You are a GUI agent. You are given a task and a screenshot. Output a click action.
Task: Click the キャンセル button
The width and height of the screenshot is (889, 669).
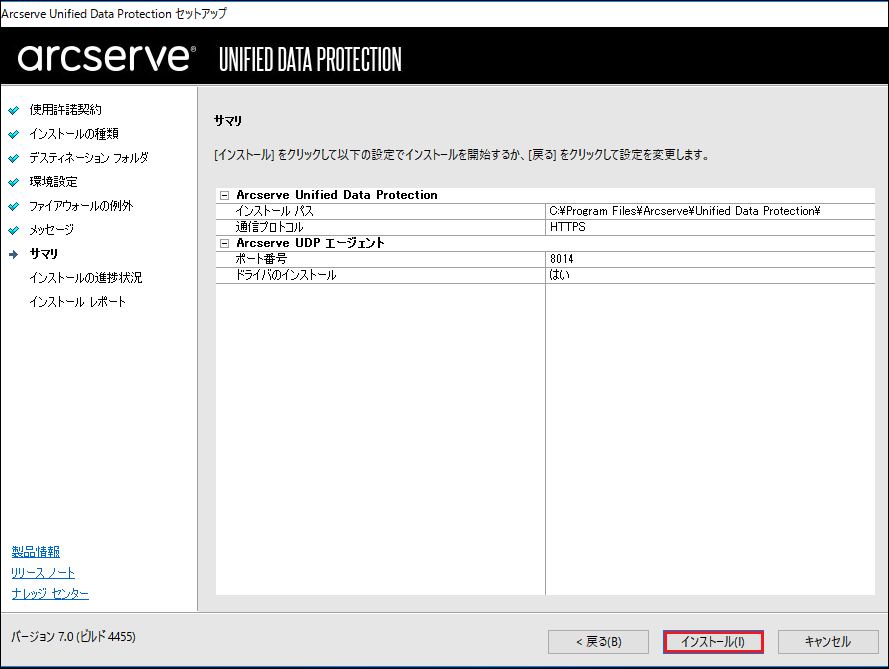point(828,642)
